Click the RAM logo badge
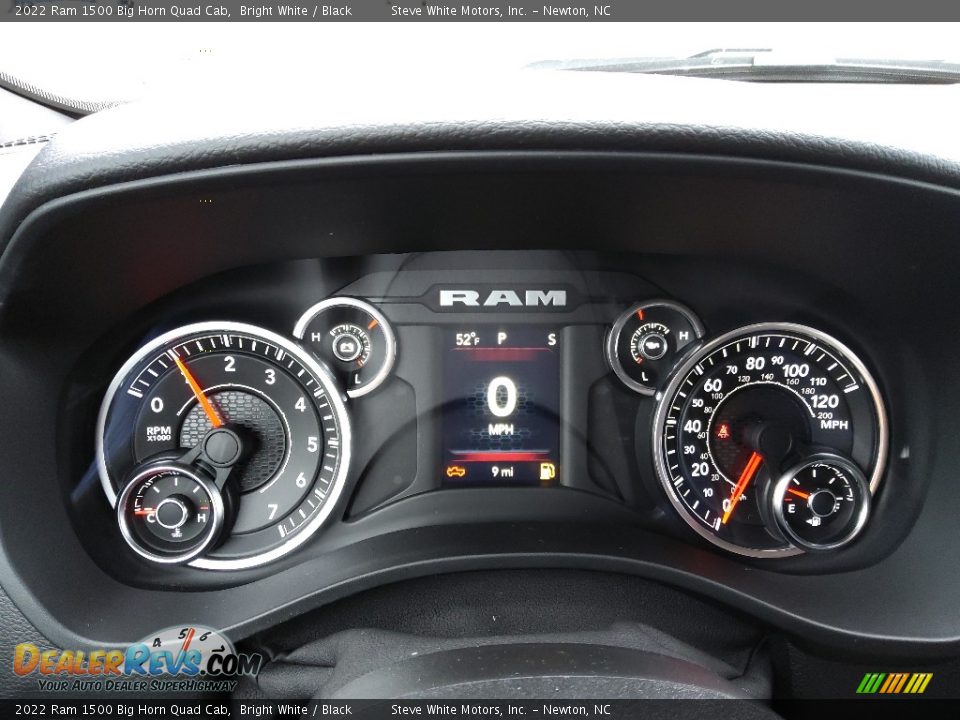The height and width of the screenshot is (720, 960). pyautogui.click(x=503, y=298)
